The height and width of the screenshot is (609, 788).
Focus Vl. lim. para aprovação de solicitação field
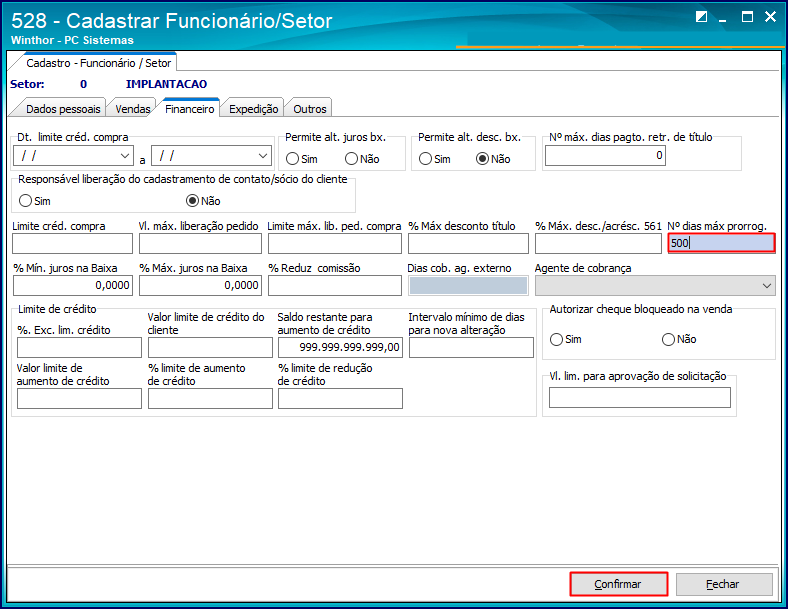(640, 397)
